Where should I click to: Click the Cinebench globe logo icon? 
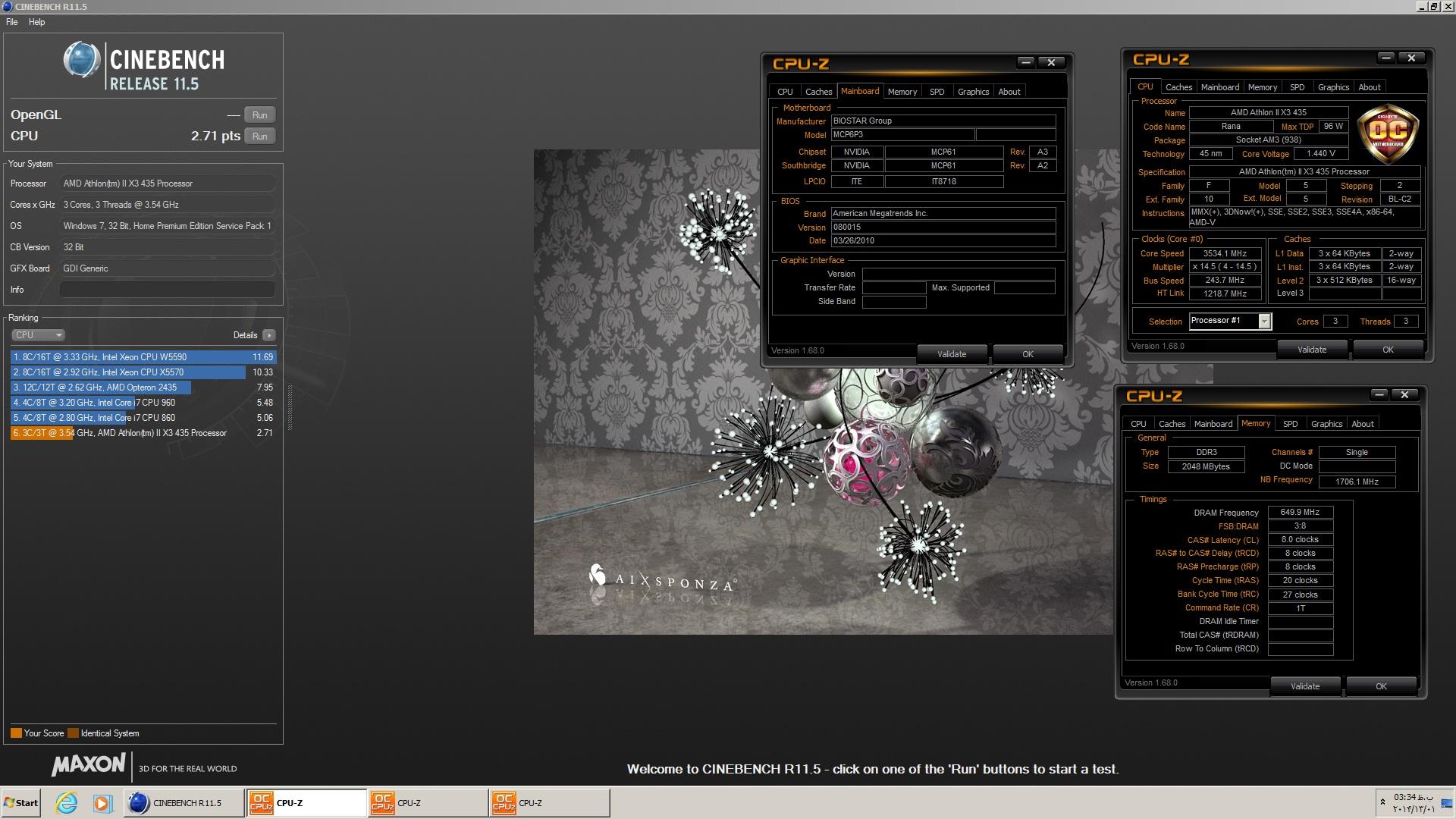point(82,60)
